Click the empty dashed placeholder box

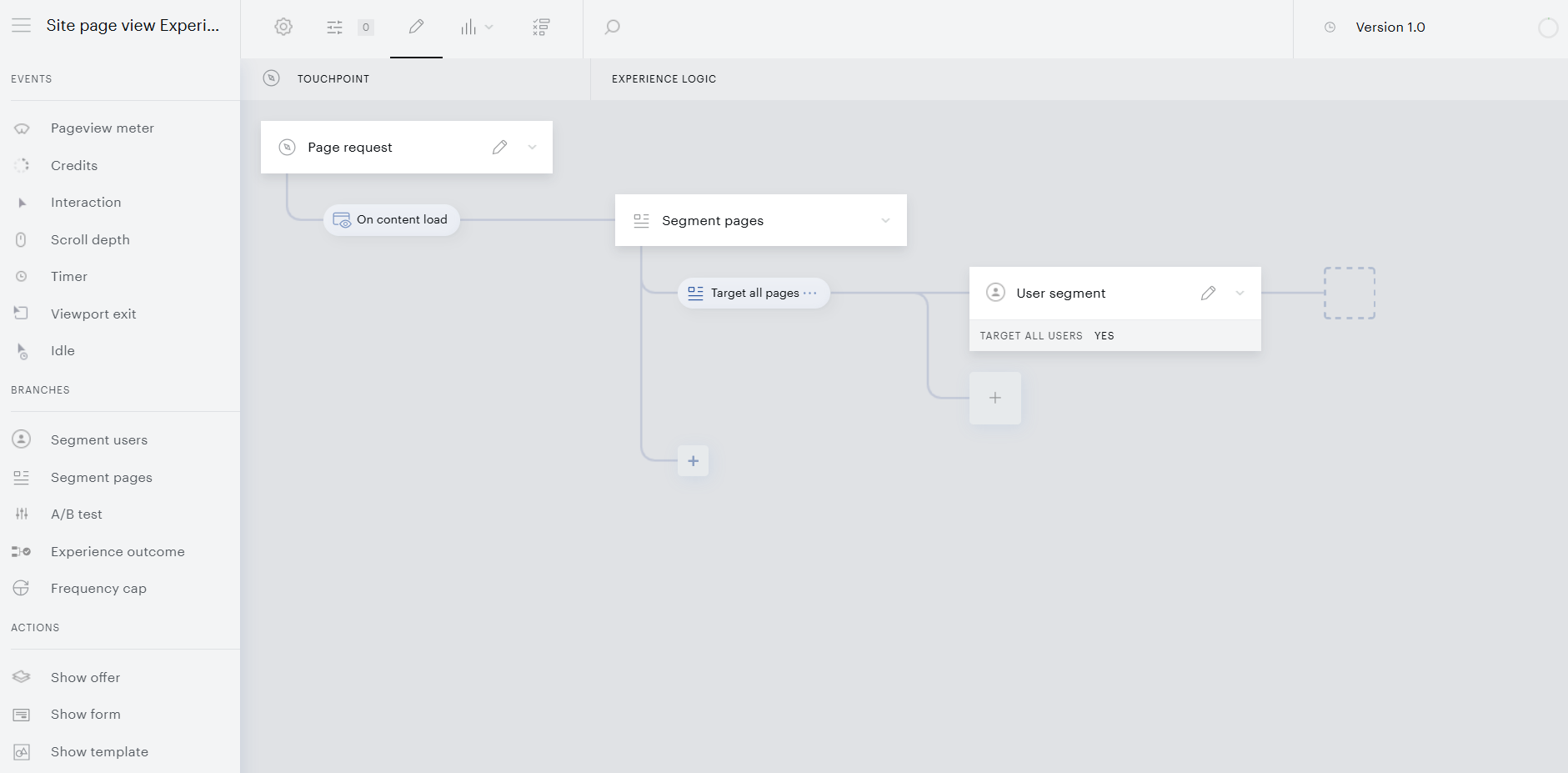1350,293
